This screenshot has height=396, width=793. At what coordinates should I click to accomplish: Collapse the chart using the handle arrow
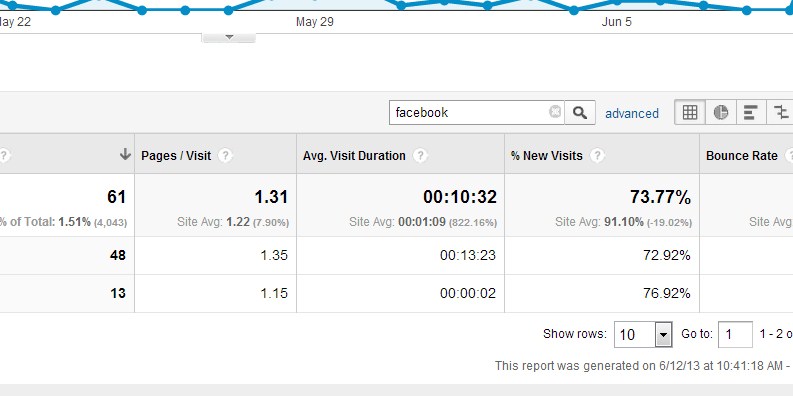229,37
